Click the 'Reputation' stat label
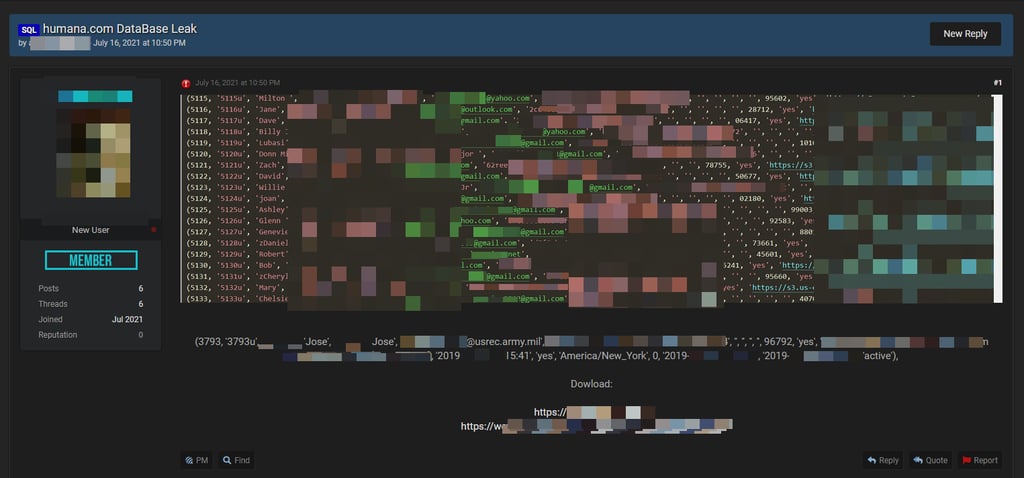 (57, 335)
